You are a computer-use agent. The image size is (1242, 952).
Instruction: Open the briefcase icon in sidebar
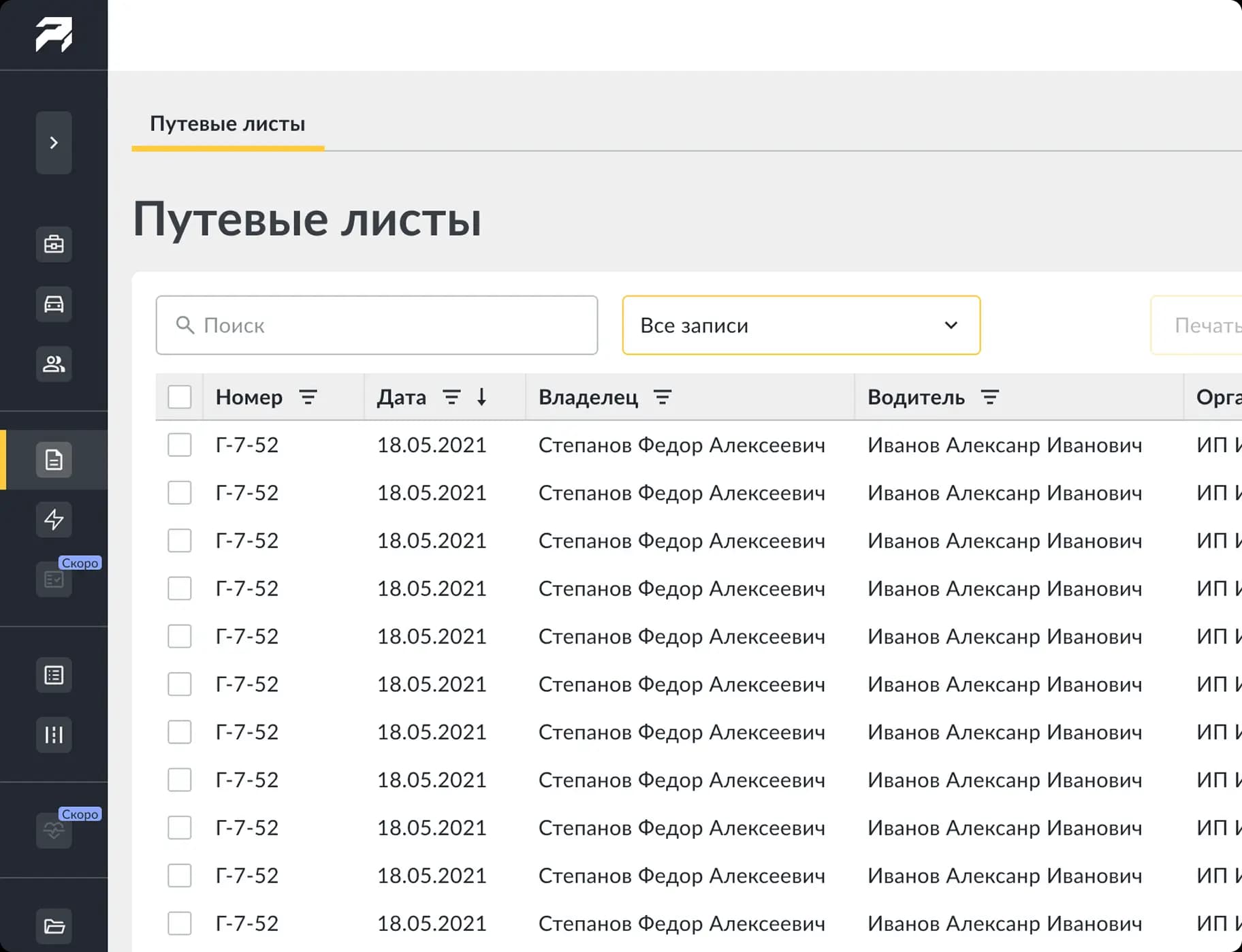tap(54, 244)
